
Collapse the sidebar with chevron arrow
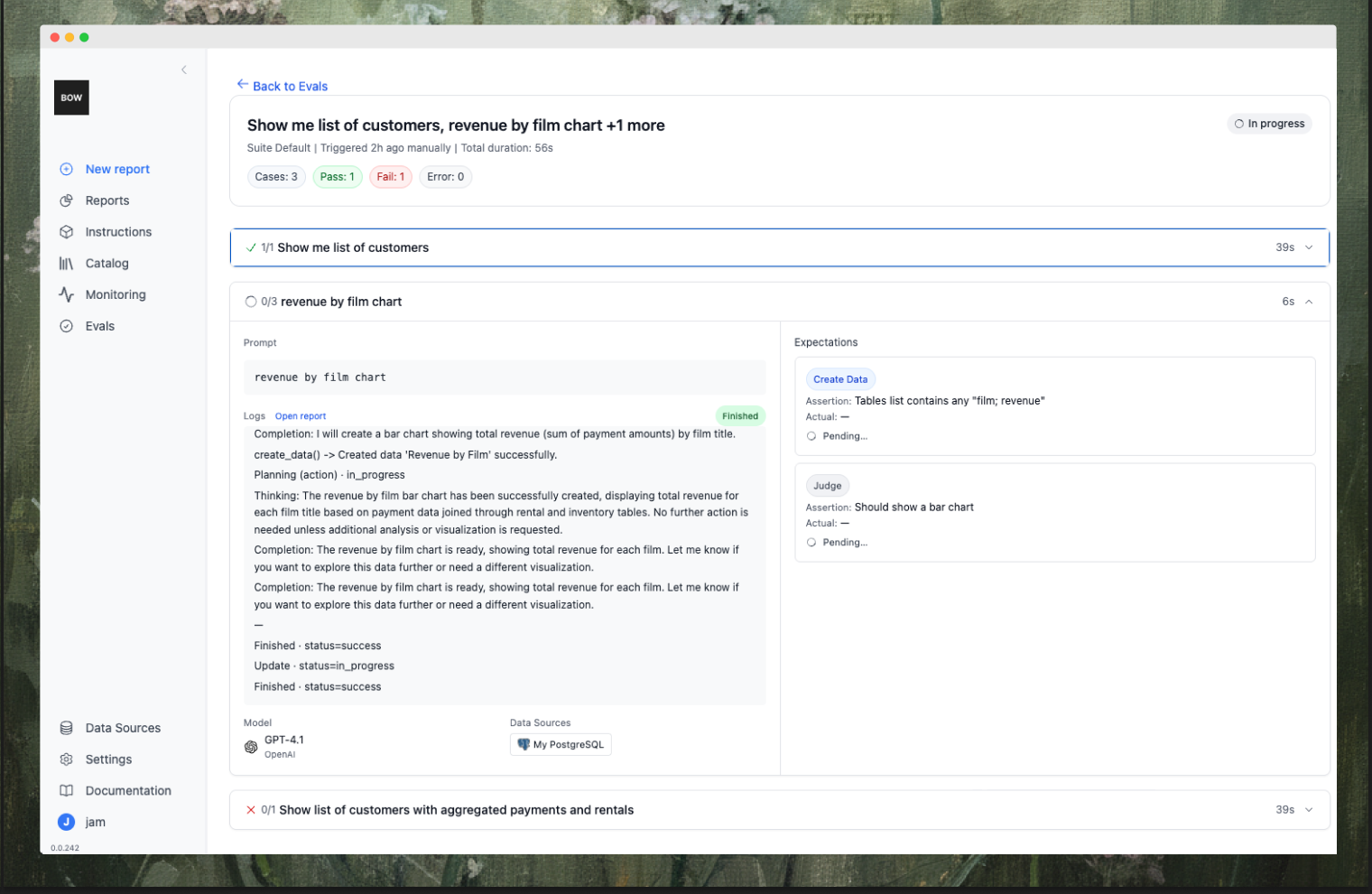(183, 70)
